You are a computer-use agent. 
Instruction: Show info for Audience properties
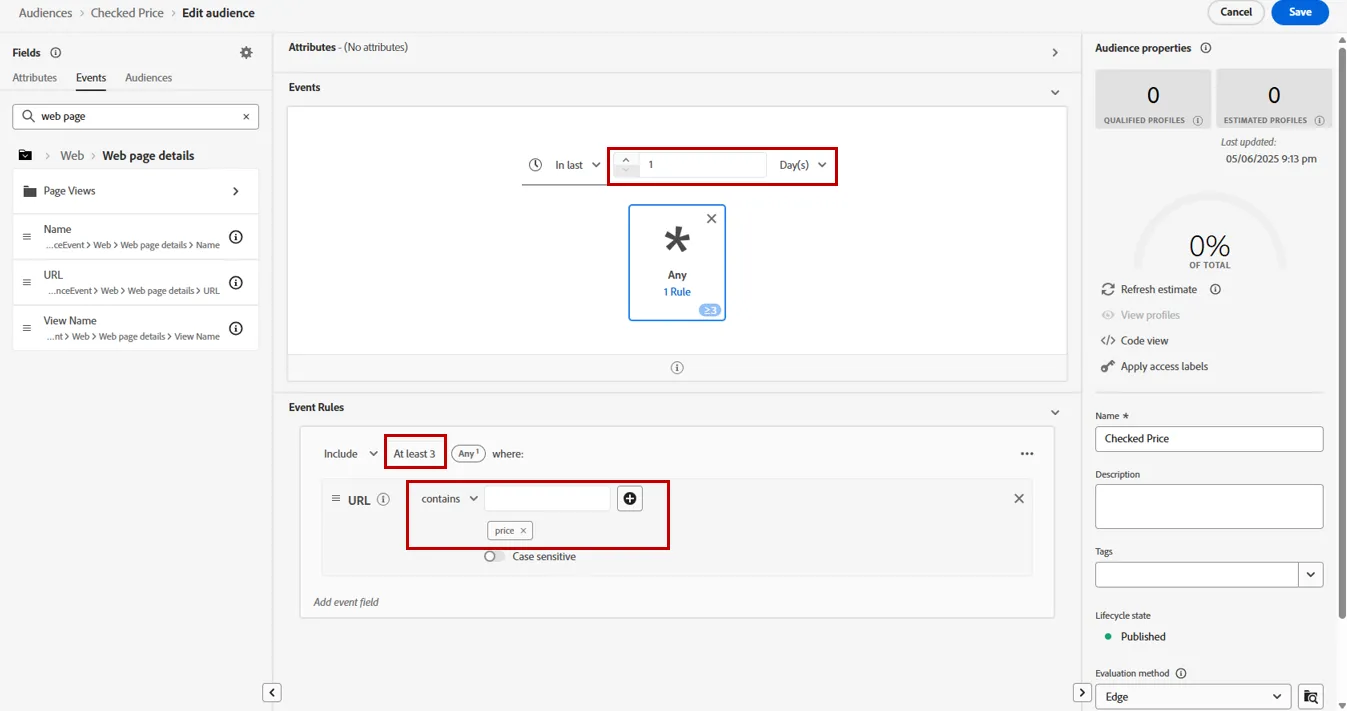pyautogui.click(x=1205, y=48)
